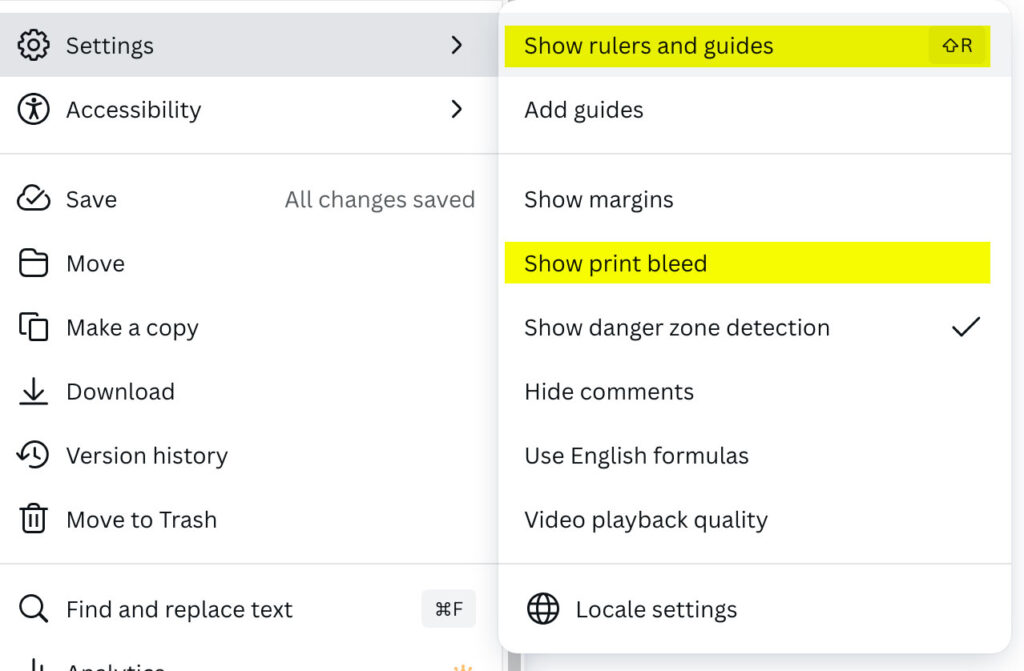Select Show rulers and guides
Viewport: 1024px width, 671px height.
[648, 46]
